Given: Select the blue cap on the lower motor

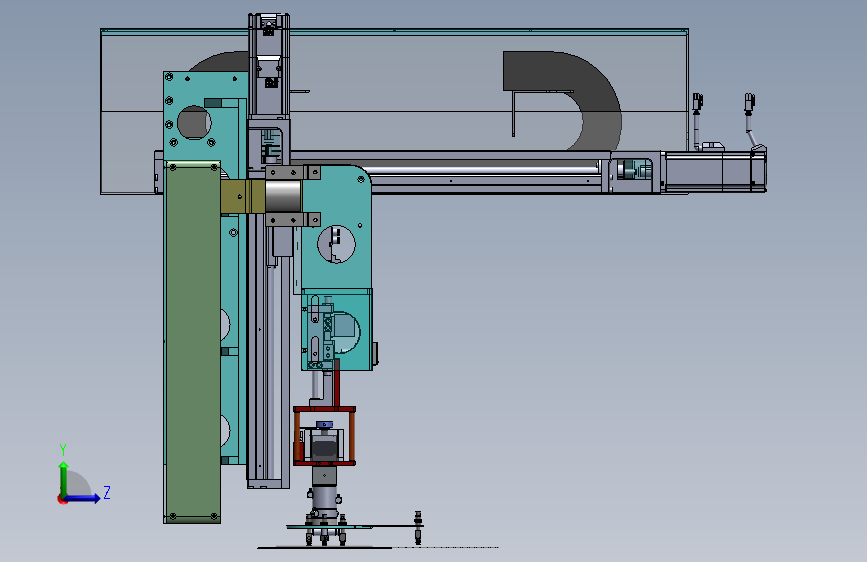Looking at the screenshot, I should [325, 425].
